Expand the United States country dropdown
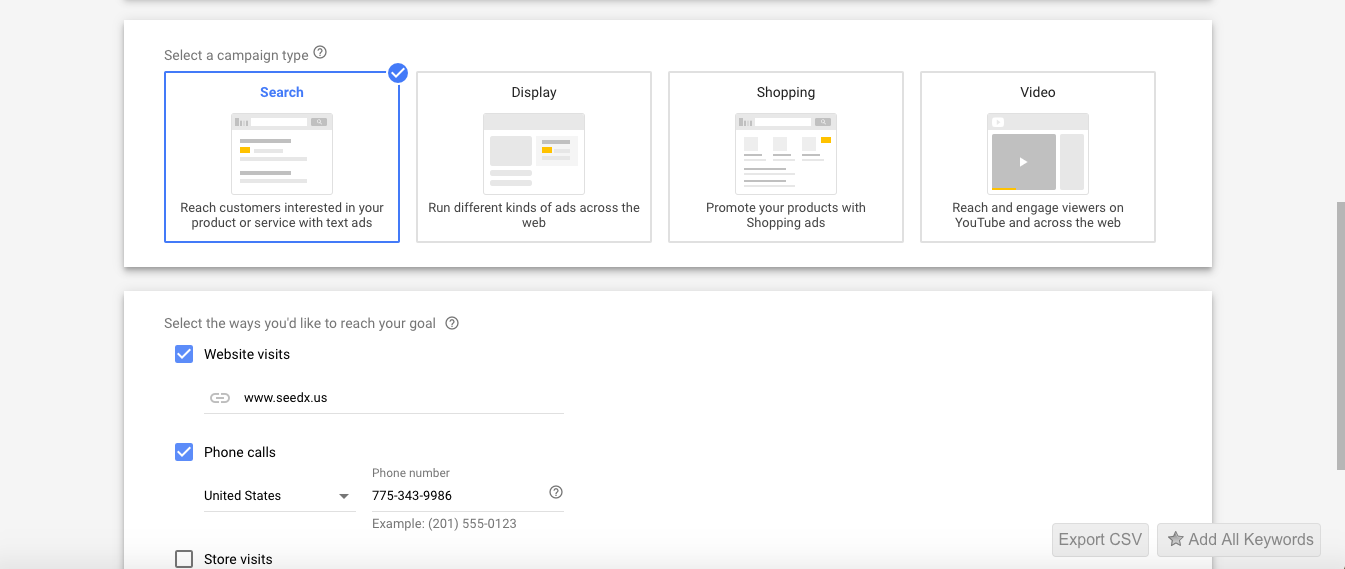 (280, 496)
